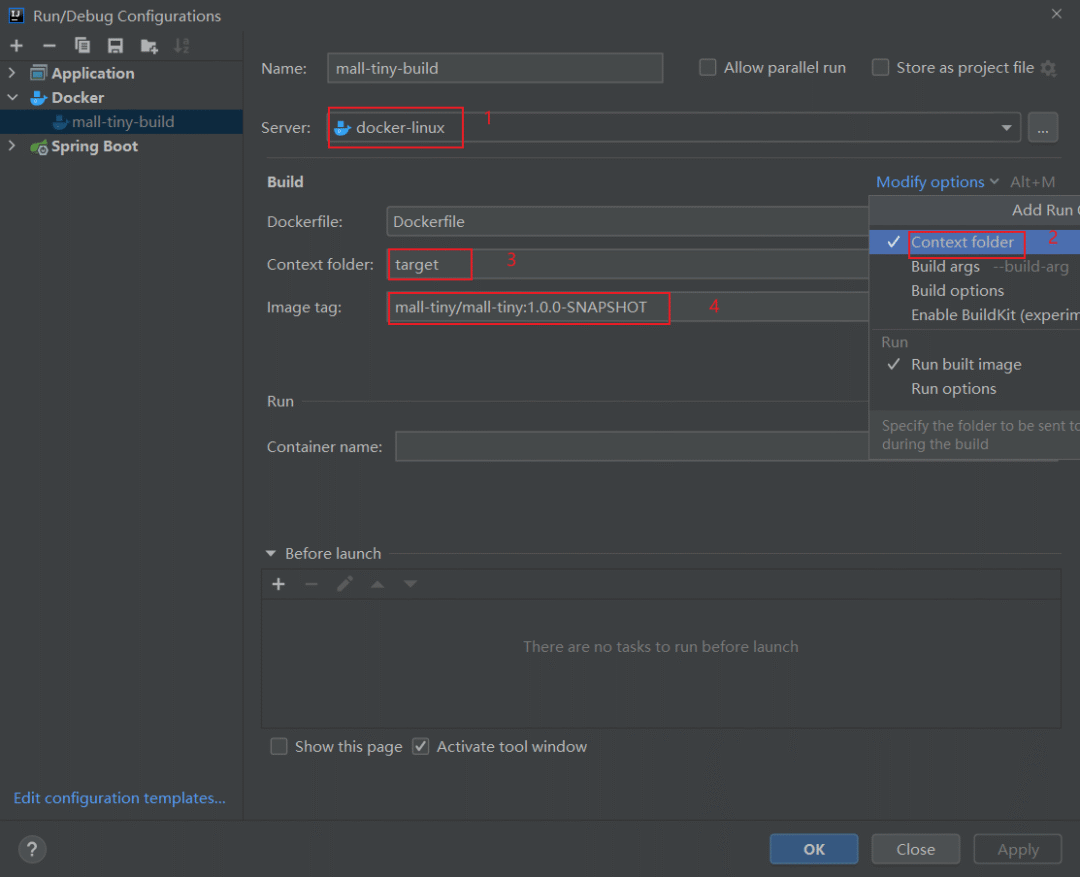Image resolution: width=1080 pixels, height=877 pixels.
Task: Open help with question mark icon
Action: (32, 849)
